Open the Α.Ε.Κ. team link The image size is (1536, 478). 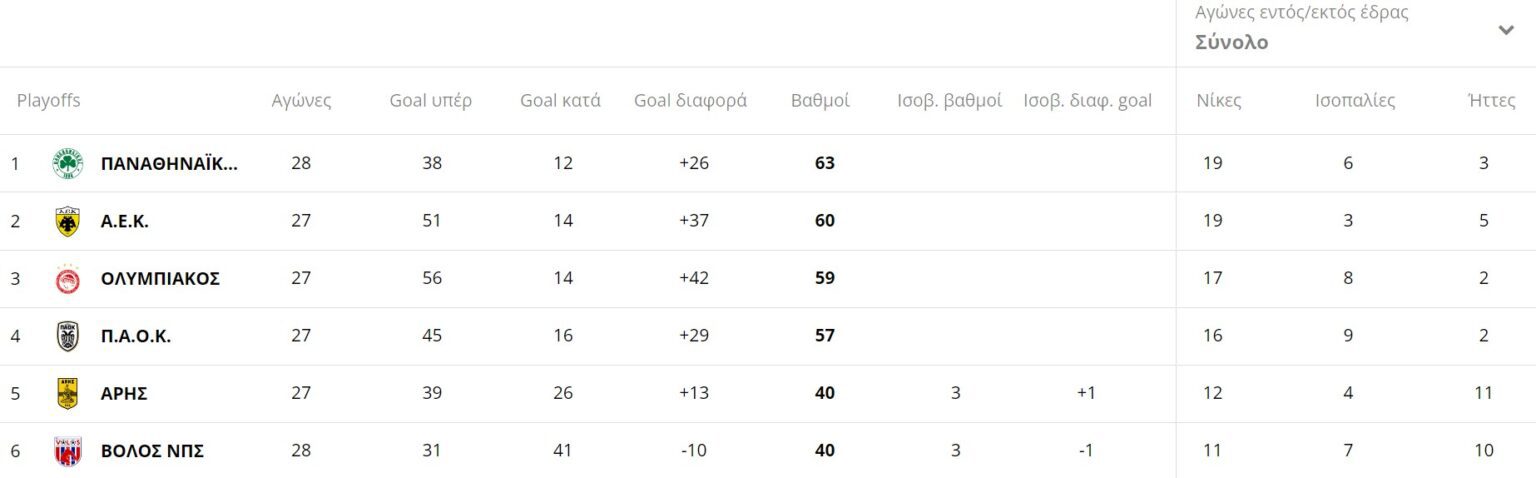[125, 221]
